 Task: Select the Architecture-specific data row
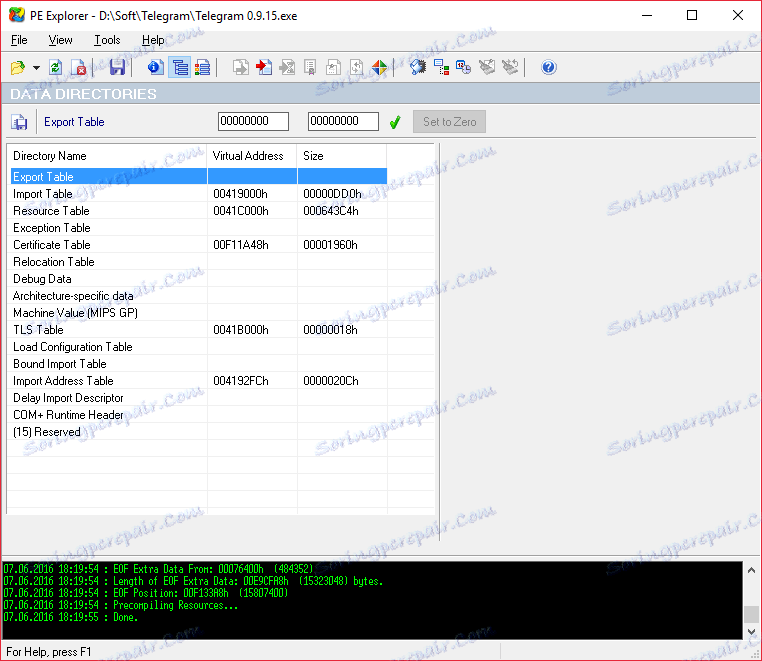[199, 296]
